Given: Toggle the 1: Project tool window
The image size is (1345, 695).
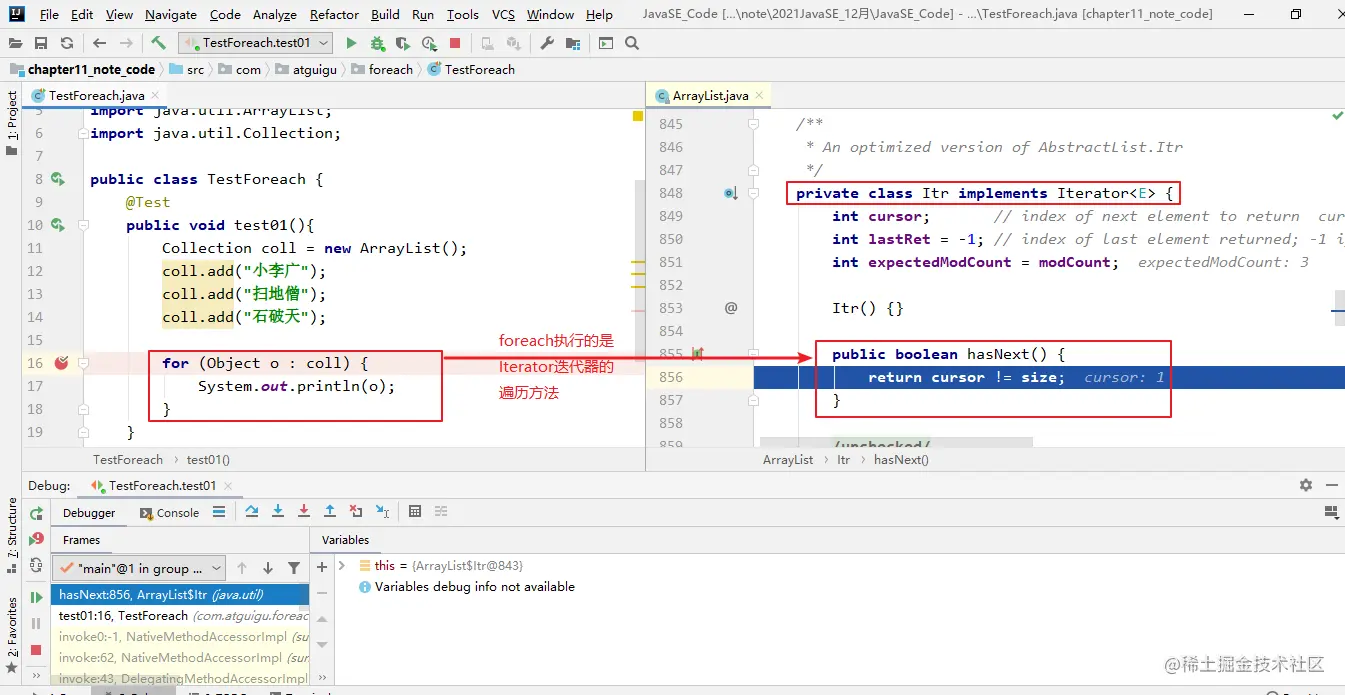Looking at the screenshot, I should (11, 122).
